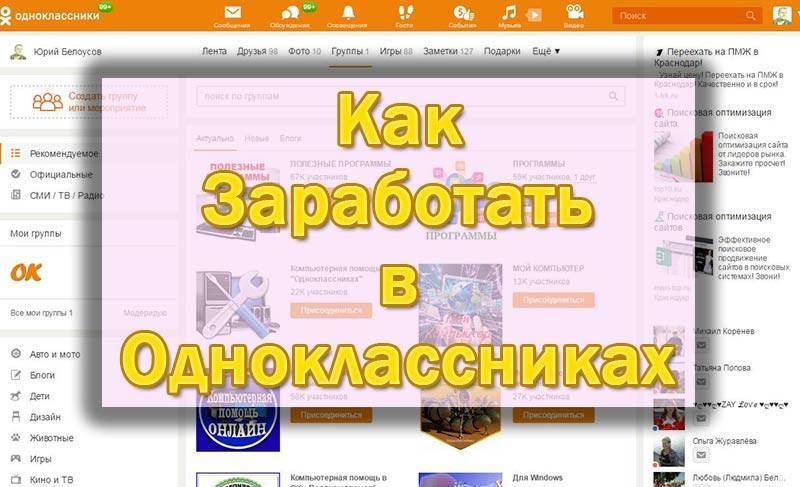Click the Кино и ТВ television icon
This screenshot has width=800, height=487.
[16, 479]
